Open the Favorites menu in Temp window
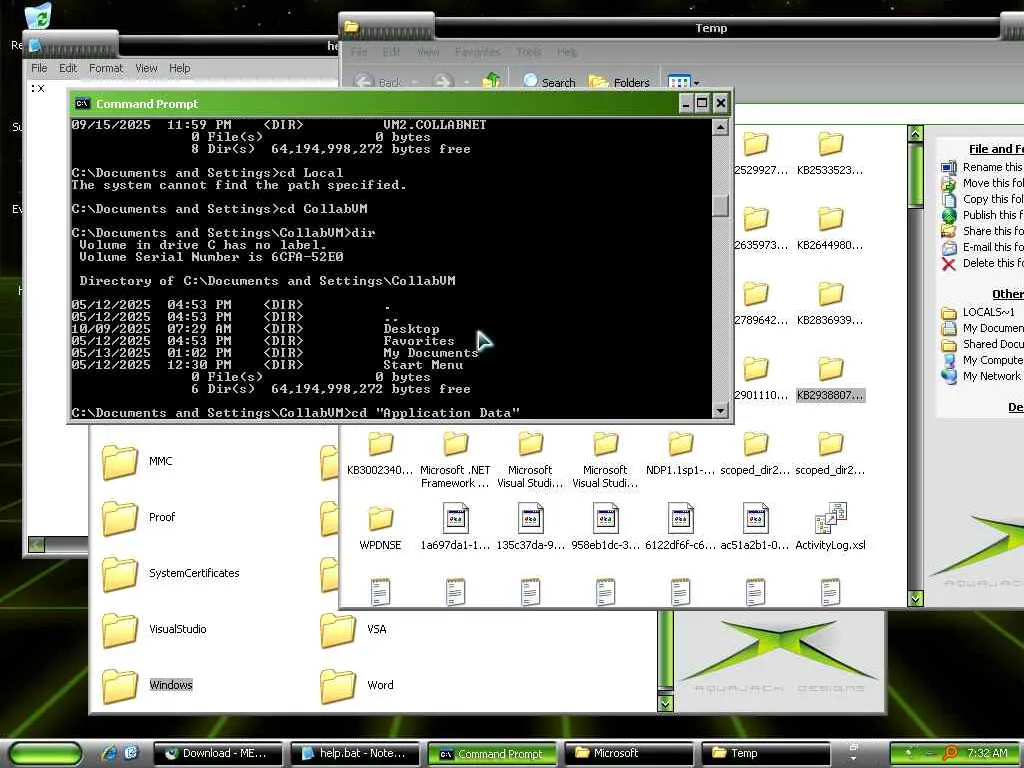The width and height of the screenshot is (1024, 768). click(477, 52)
